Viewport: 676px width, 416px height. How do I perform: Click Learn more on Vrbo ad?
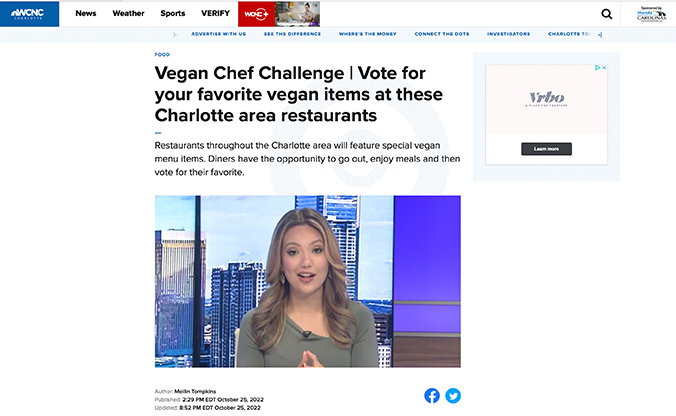546,149
